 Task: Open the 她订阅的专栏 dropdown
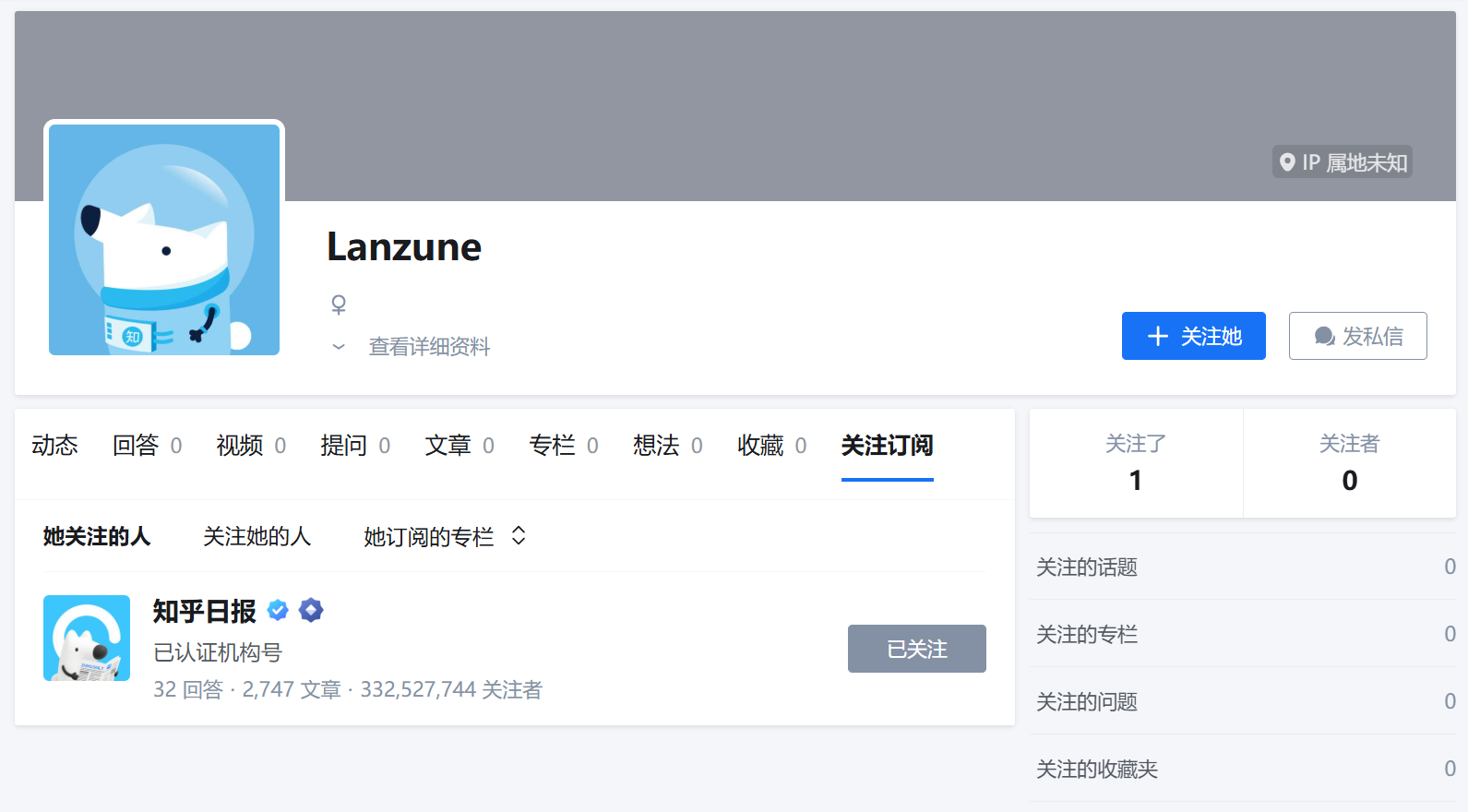click(444, 537)
